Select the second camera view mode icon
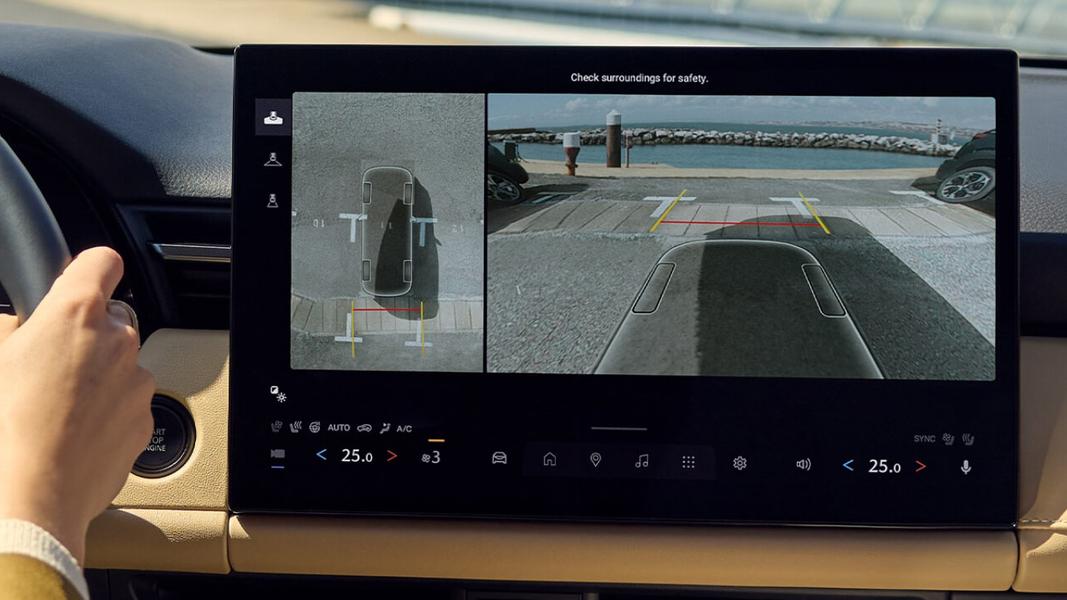The image size is (1067, 600). click(x=273, y=160)
